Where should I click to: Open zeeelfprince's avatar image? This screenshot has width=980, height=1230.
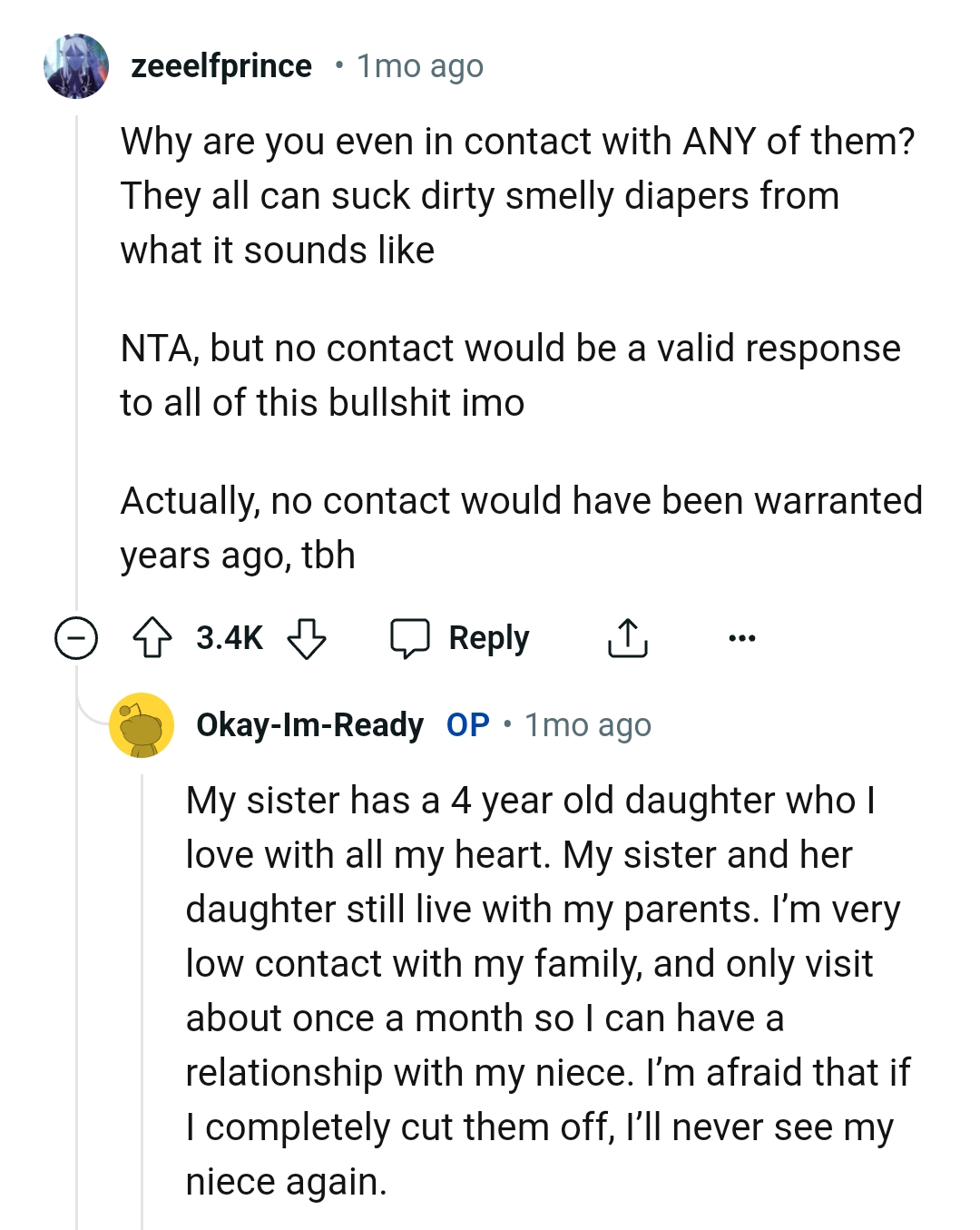click(77, 68)
